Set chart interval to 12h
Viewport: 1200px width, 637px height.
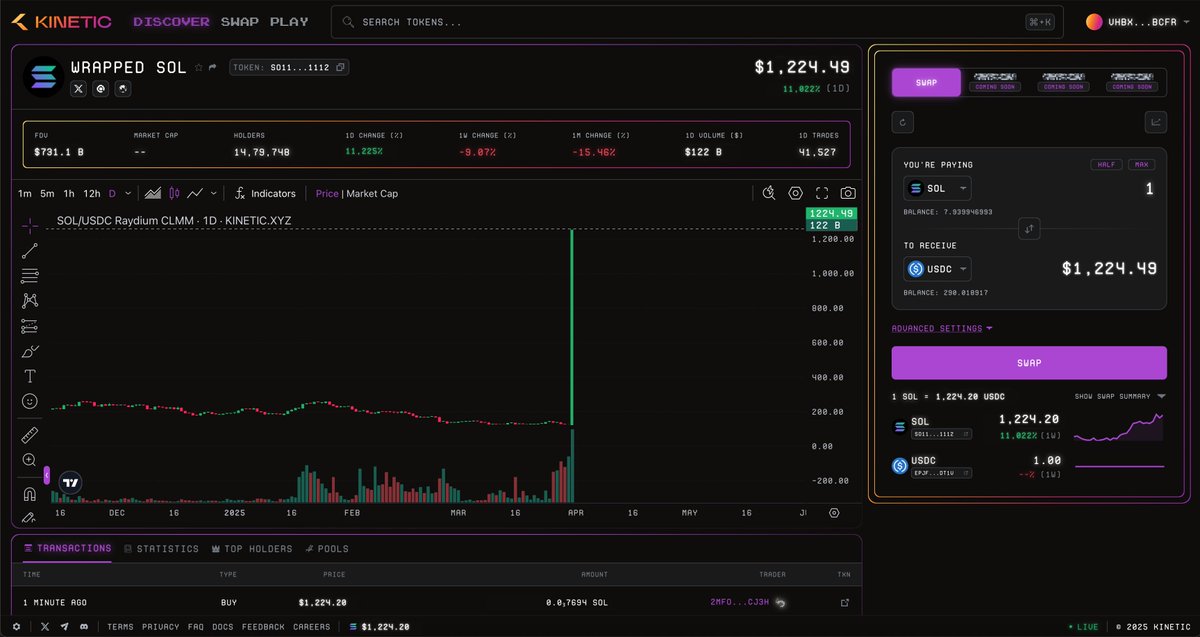tap(92, 193)
